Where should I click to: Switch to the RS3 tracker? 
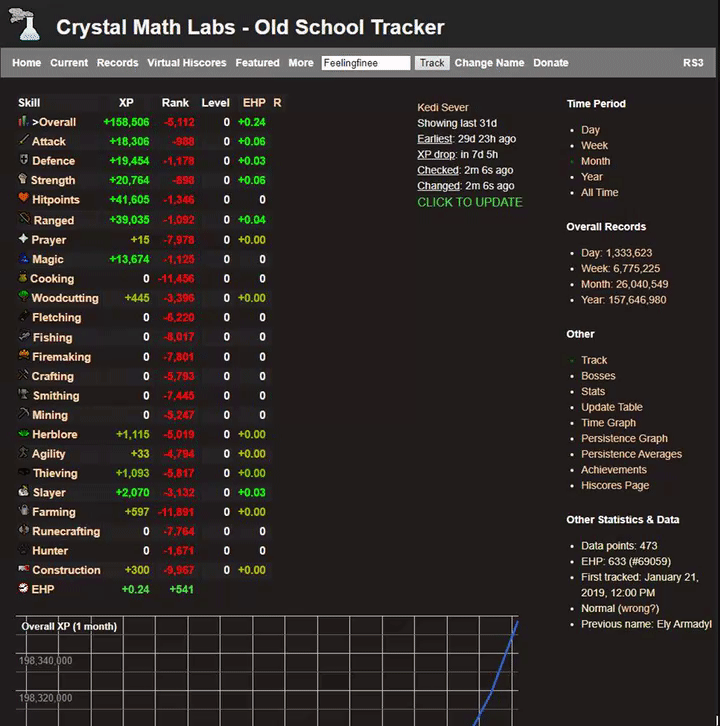pyautogui.click(x=693, y=63)
